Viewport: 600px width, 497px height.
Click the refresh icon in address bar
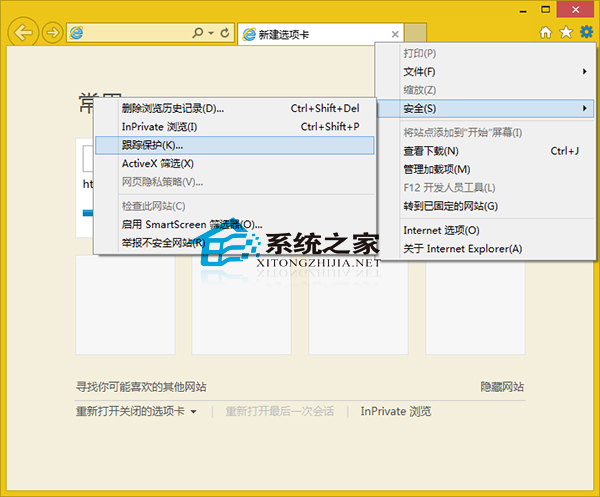click(225, 33)
